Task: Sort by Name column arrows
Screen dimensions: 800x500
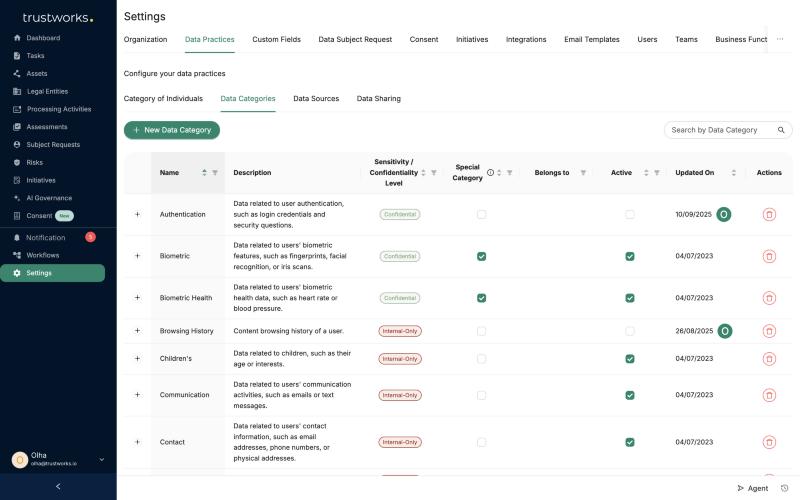Action: coord(204,172)
